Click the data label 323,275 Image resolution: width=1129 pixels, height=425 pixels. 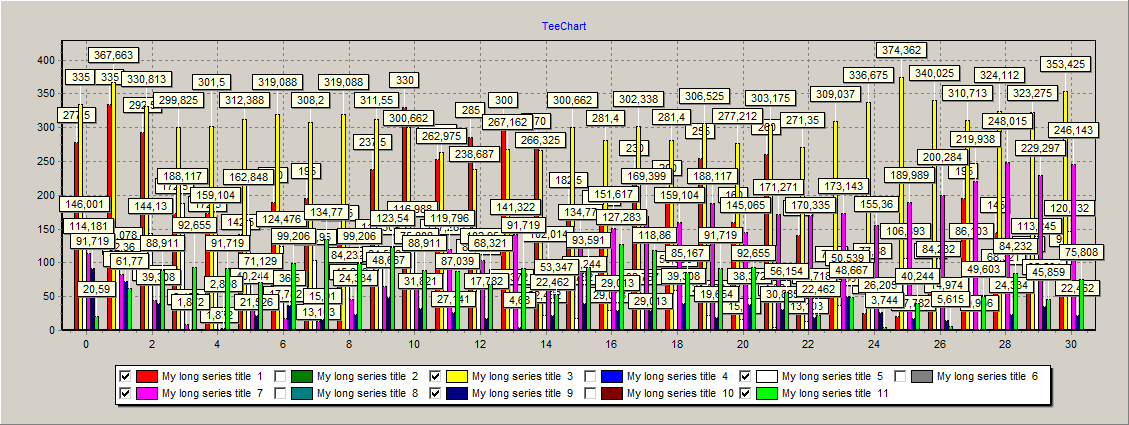[x=1032, y=93]
